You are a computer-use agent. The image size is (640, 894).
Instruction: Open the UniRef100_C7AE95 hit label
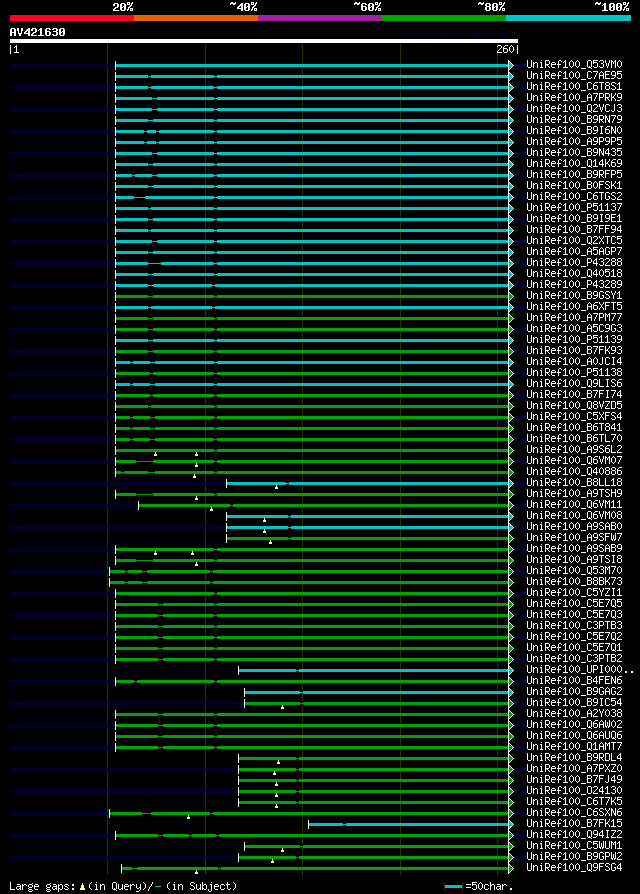pyautogui.click(x=574, y=75)
